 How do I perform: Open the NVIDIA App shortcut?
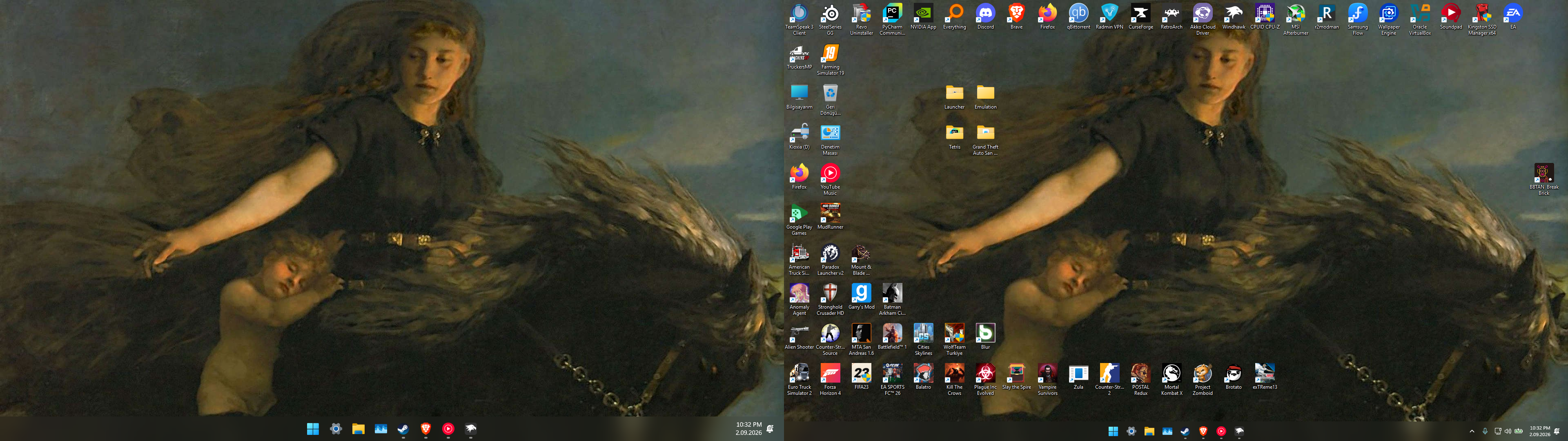(923, 16)
